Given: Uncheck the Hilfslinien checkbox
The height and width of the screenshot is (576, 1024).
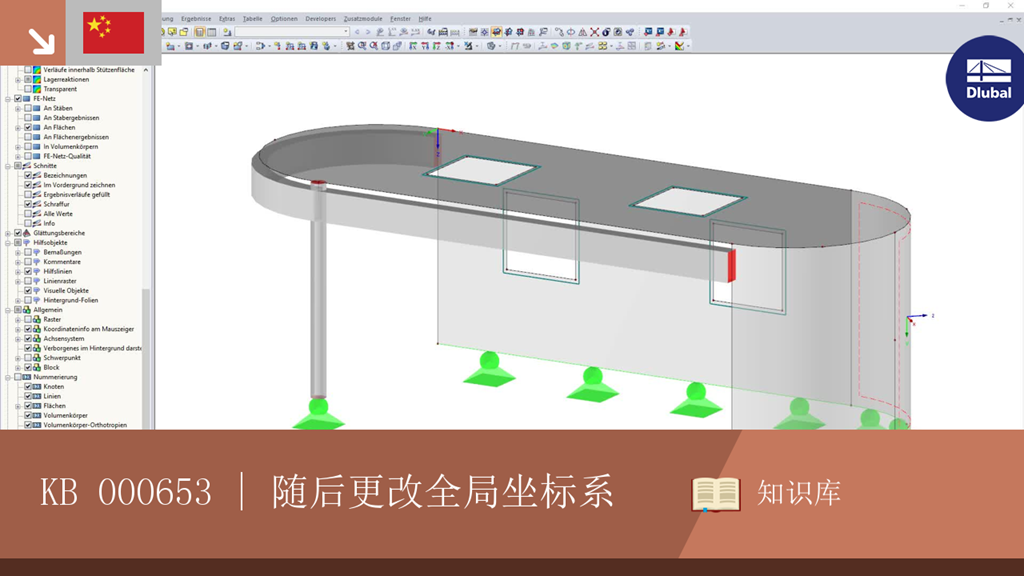Looking at the screenshot, I should pyautogui.click(x=28, y=271).
